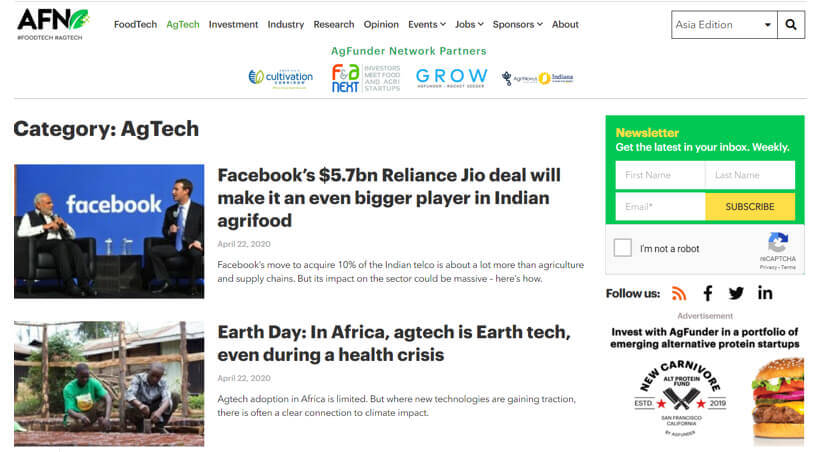Viewport: 820px width, 452px height.
Task: Focus the Email newsletter field
Action: (x=660, y=207)
